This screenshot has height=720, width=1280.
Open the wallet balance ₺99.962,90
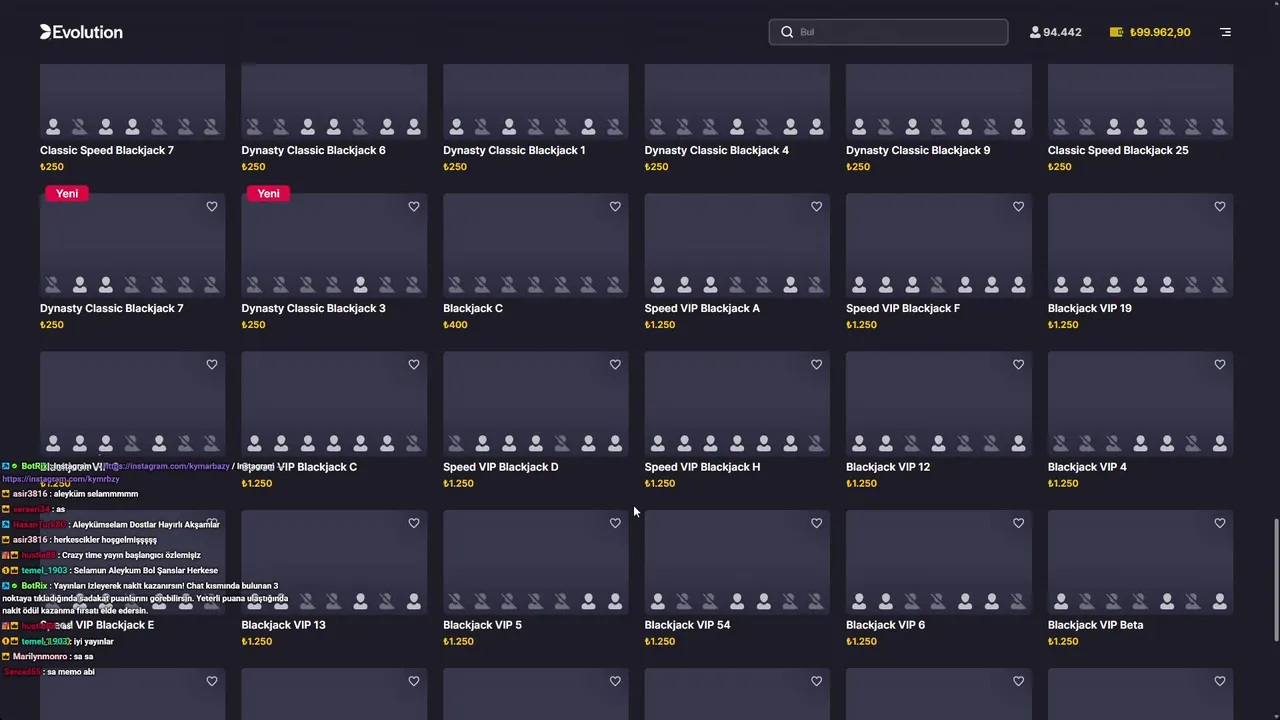(x=1150, y=32)
